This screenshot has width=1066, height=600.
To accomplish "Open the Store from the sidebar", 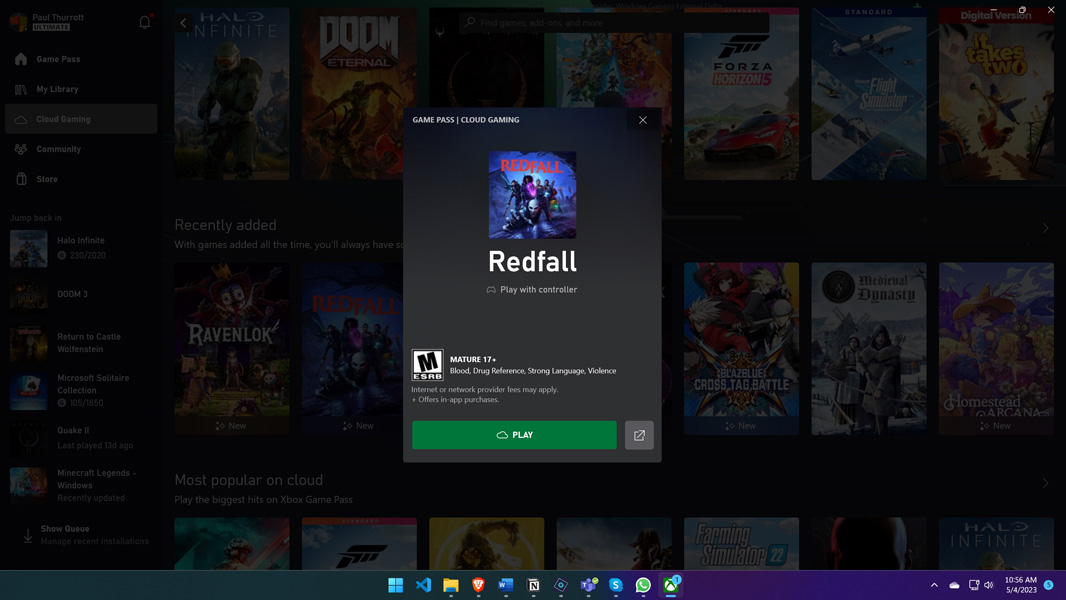I will pos(21,178).
